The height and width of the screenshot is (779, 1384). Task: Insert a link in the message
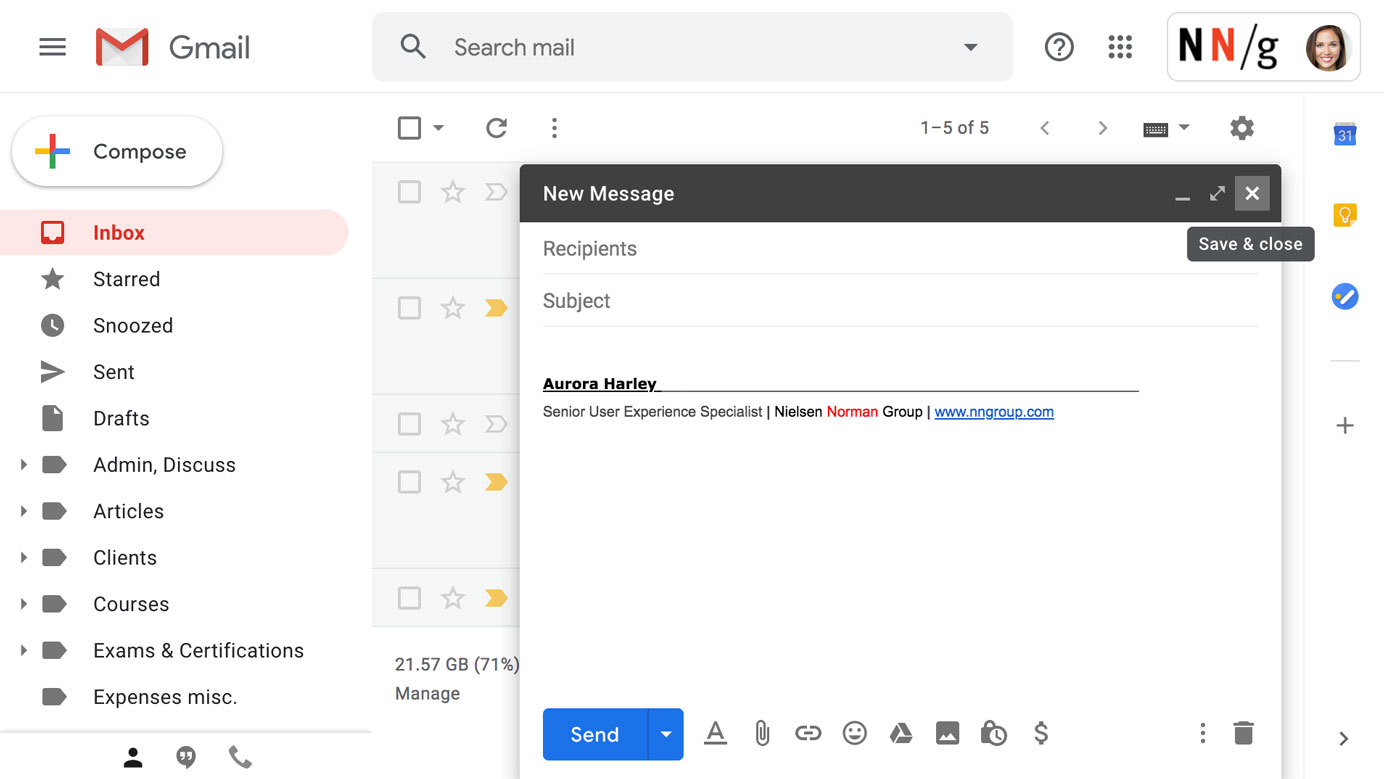coord(808,734)
